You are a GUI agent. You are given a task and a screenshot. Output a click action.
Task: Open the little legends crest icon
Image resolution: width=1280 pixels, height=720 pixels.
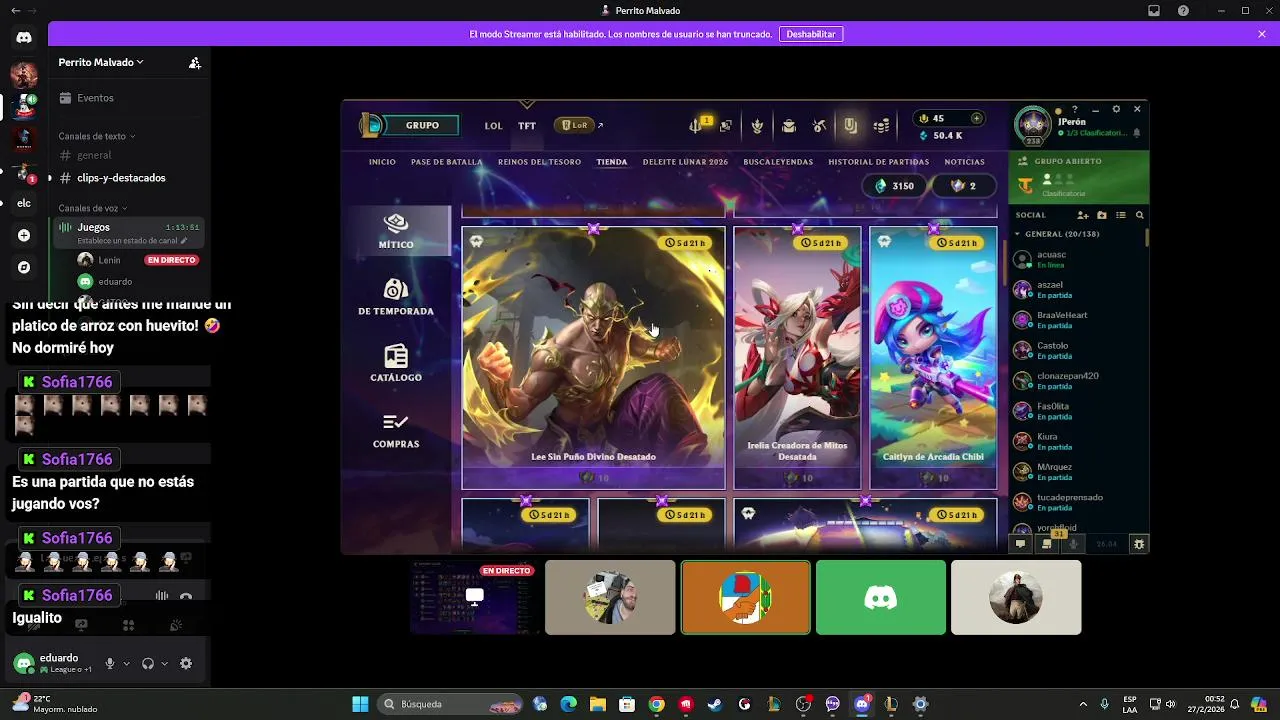click(x=758, y=126)
